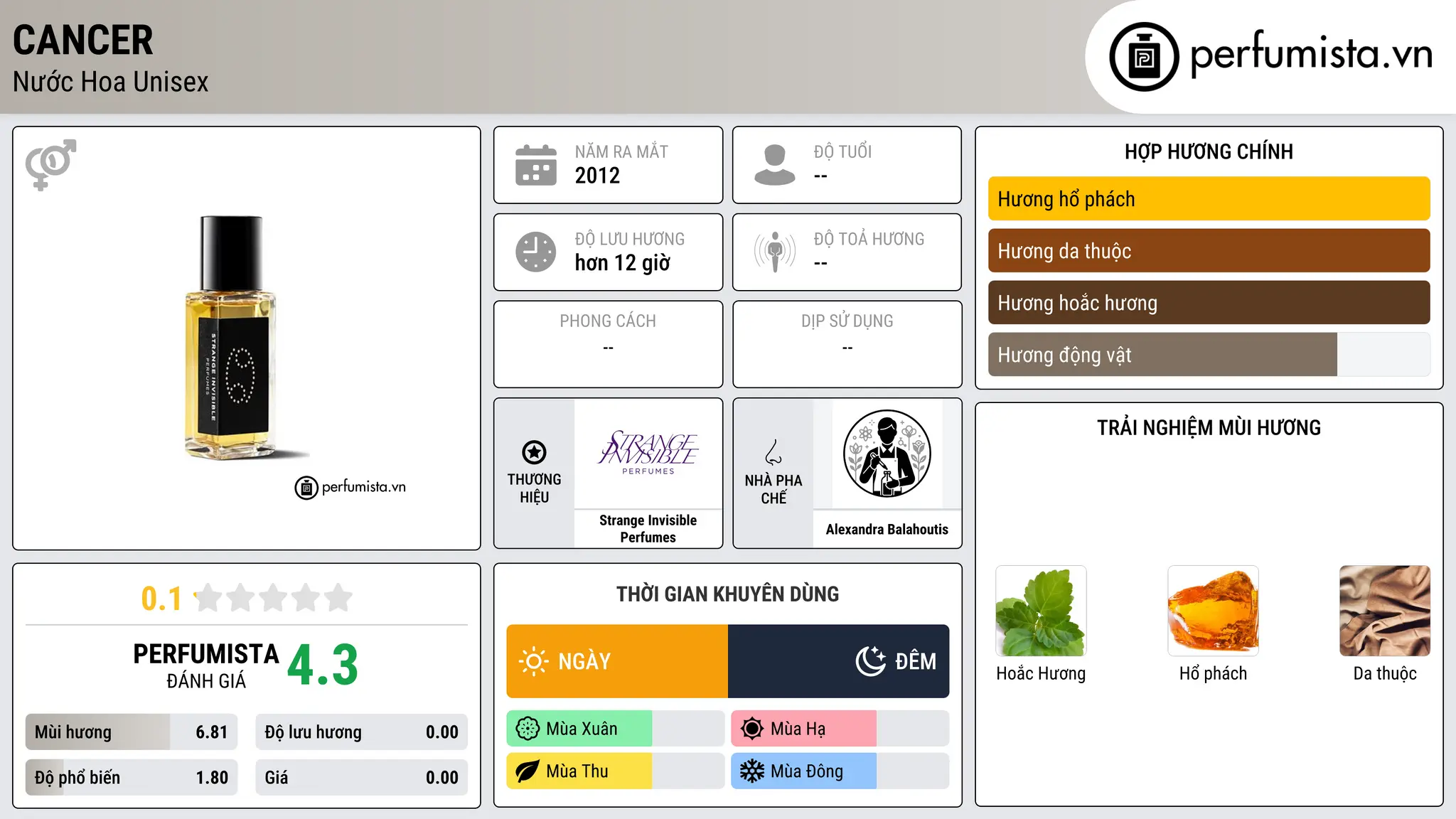Click the "DỊP SỬ DỤNG" label
Screen dimensions: 1456x819
(x=847, y=321)
